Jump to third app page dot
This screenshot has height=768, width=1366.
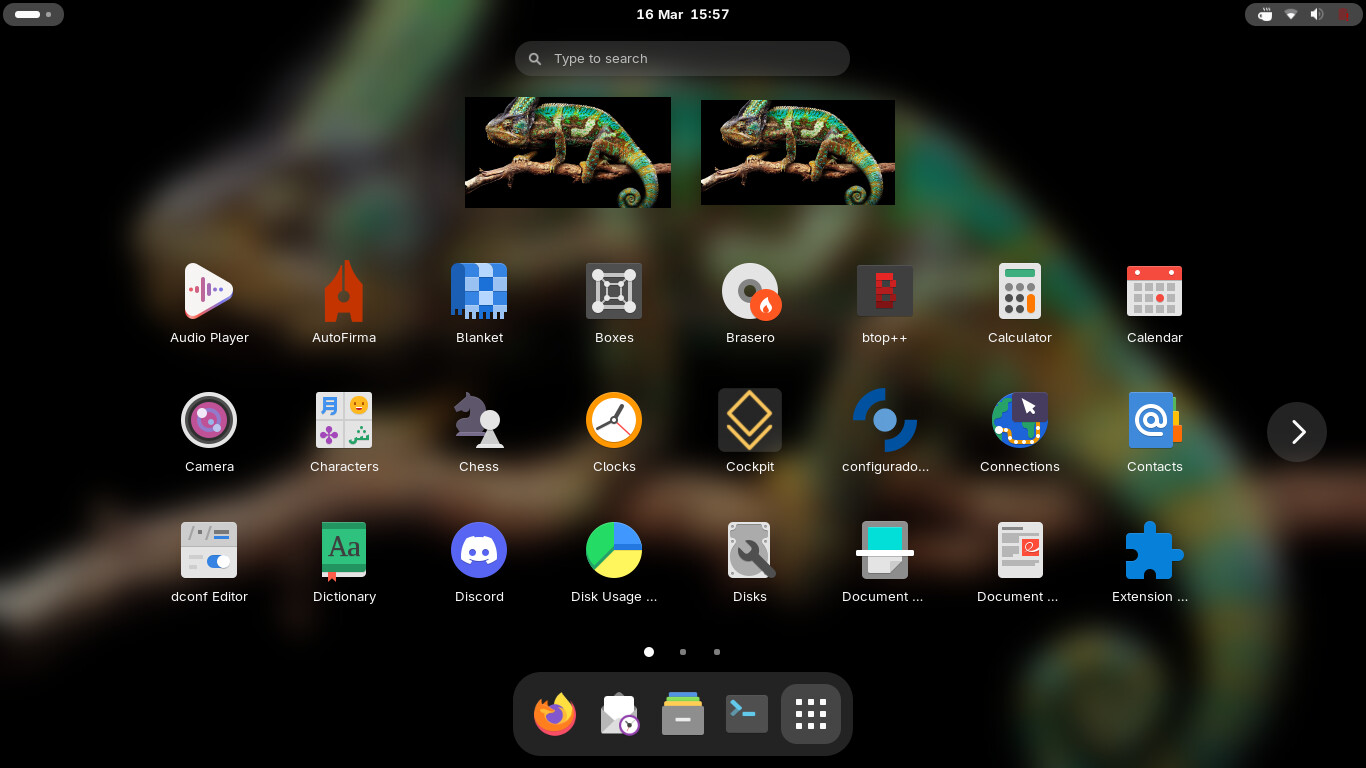[717, 652]
